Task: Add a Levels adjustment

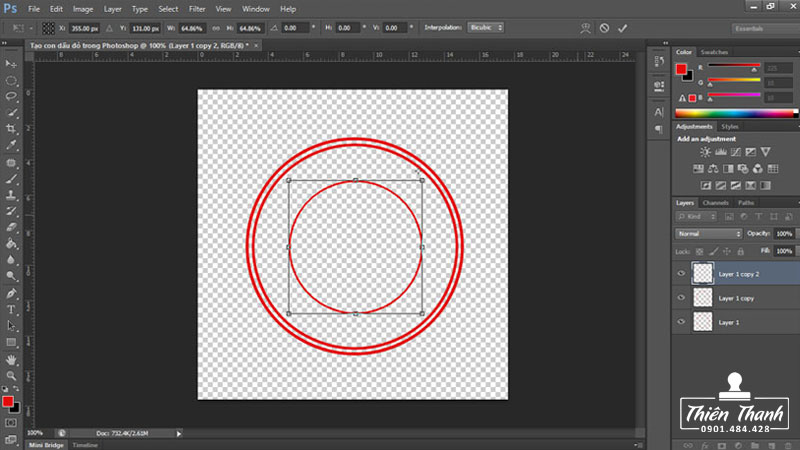Action: pyautogui.click(x=720, y=152)
